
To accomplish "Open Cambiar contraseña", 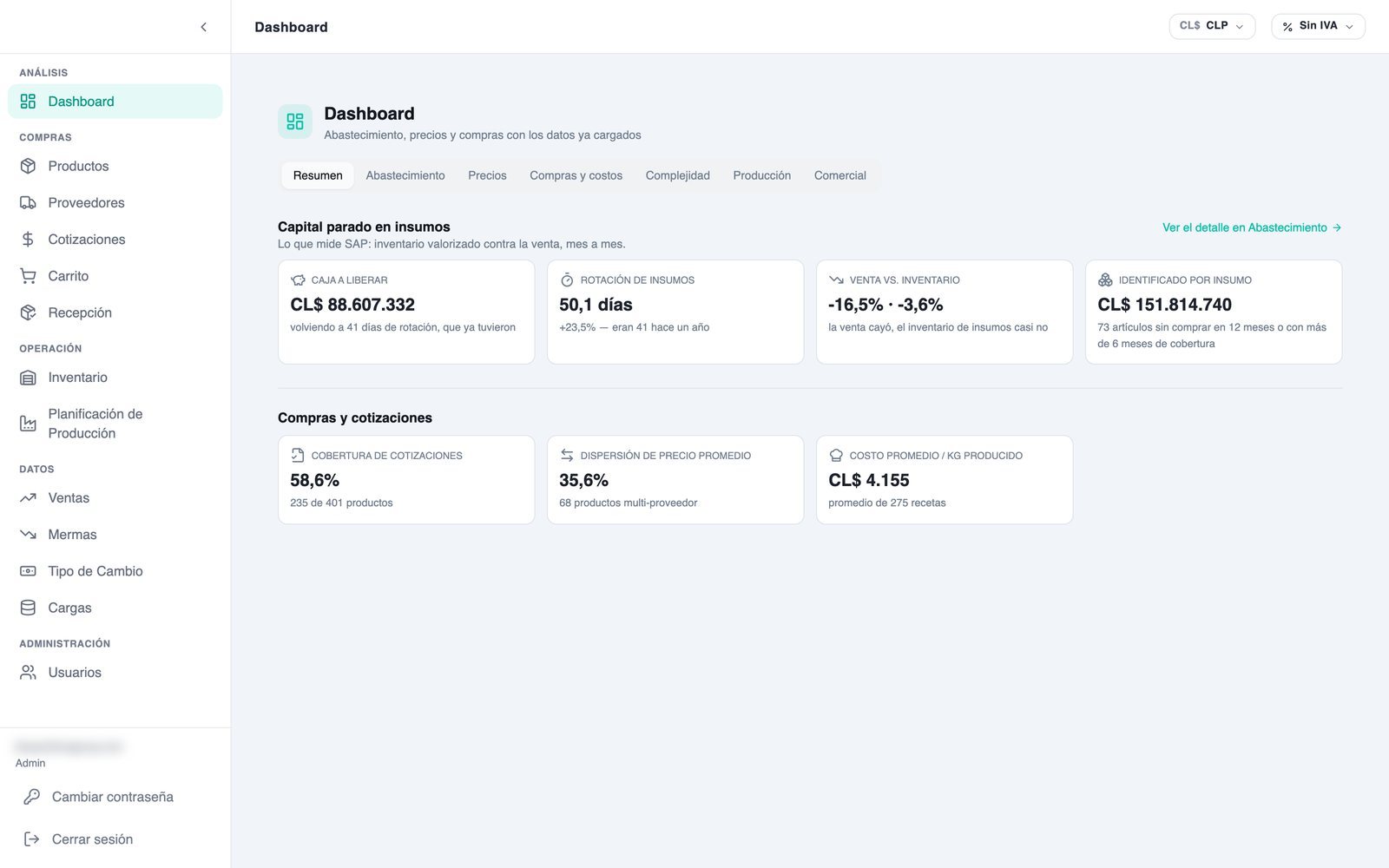I will click(x=115, y=797).
